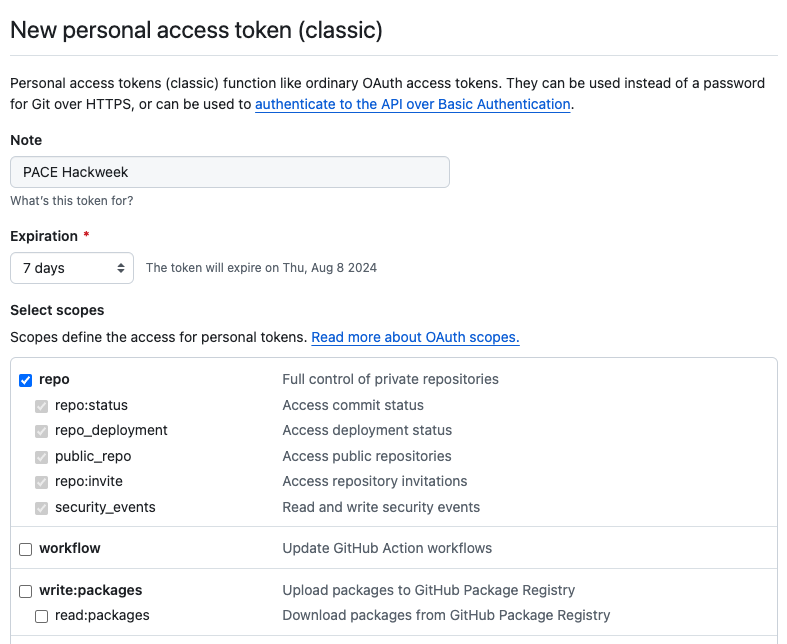Follow 'Read more about OAuth scopes' link
The width and height of the screenshot is (787, 644).
(x=415, y=337)
